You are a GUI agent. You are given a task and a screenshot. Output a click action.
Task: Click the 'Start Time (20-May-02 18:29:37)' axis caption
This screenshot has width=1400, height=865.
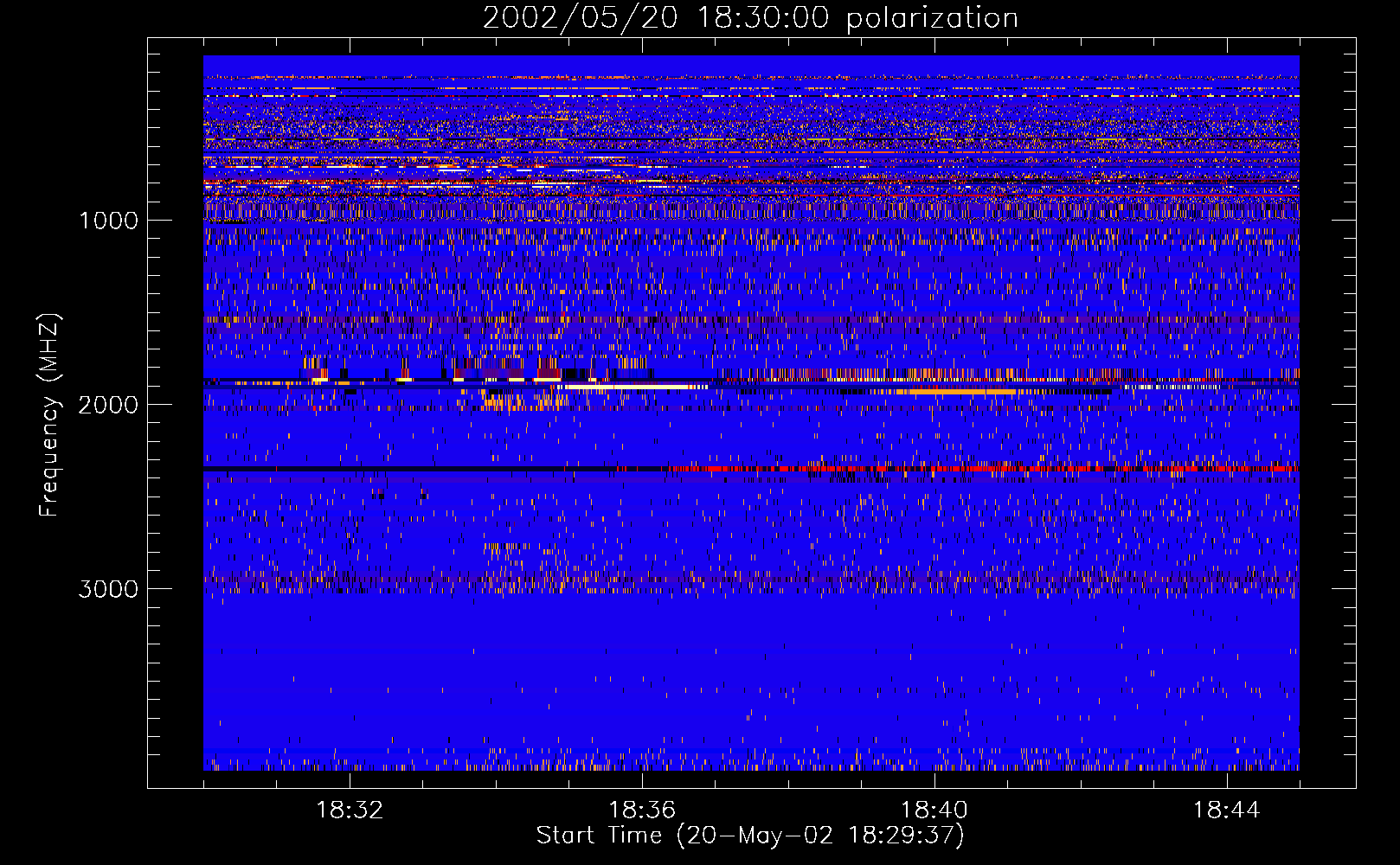[750, 836]
